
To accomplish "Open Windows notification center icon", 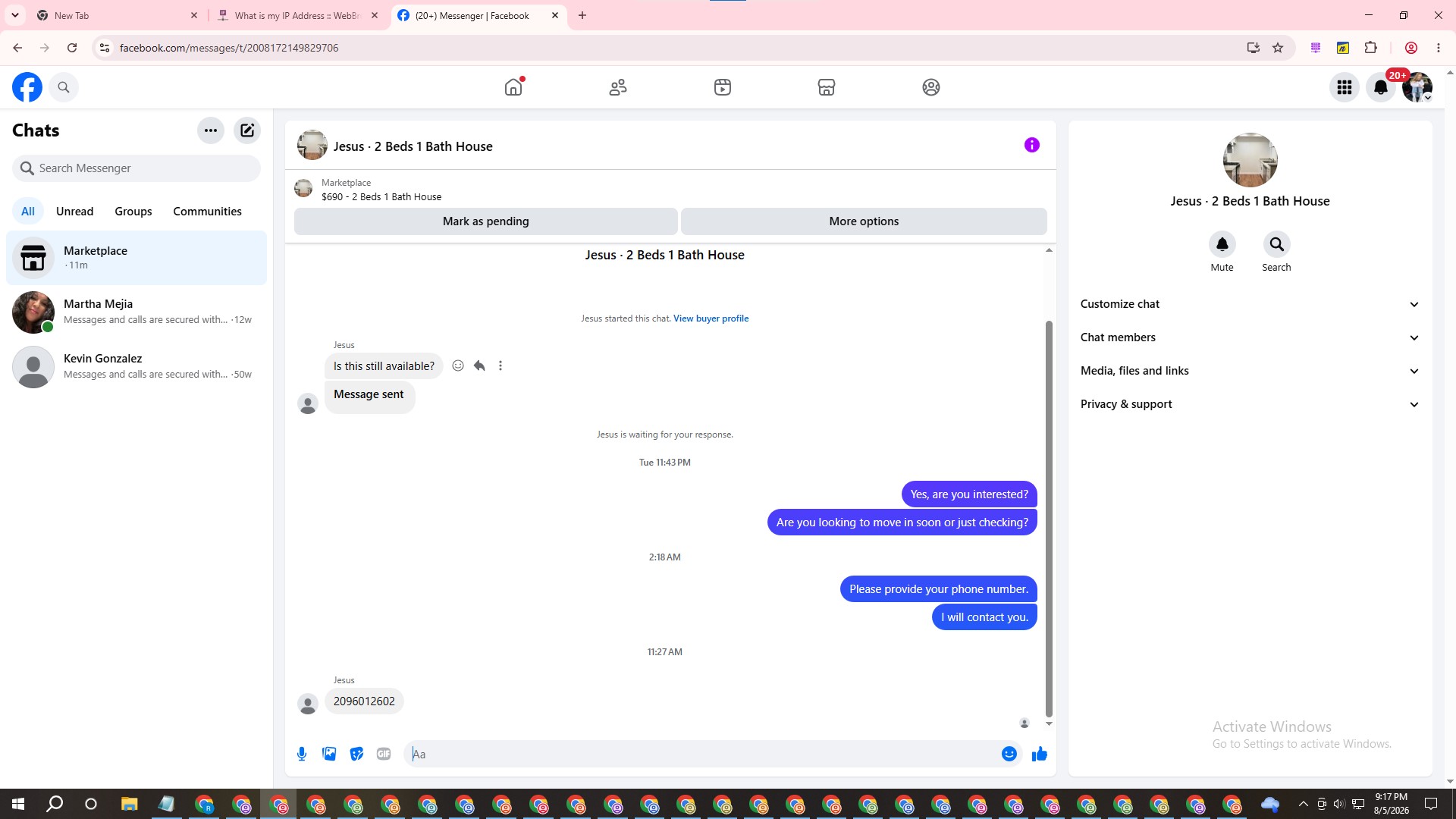I will (x=1431, y=804).
